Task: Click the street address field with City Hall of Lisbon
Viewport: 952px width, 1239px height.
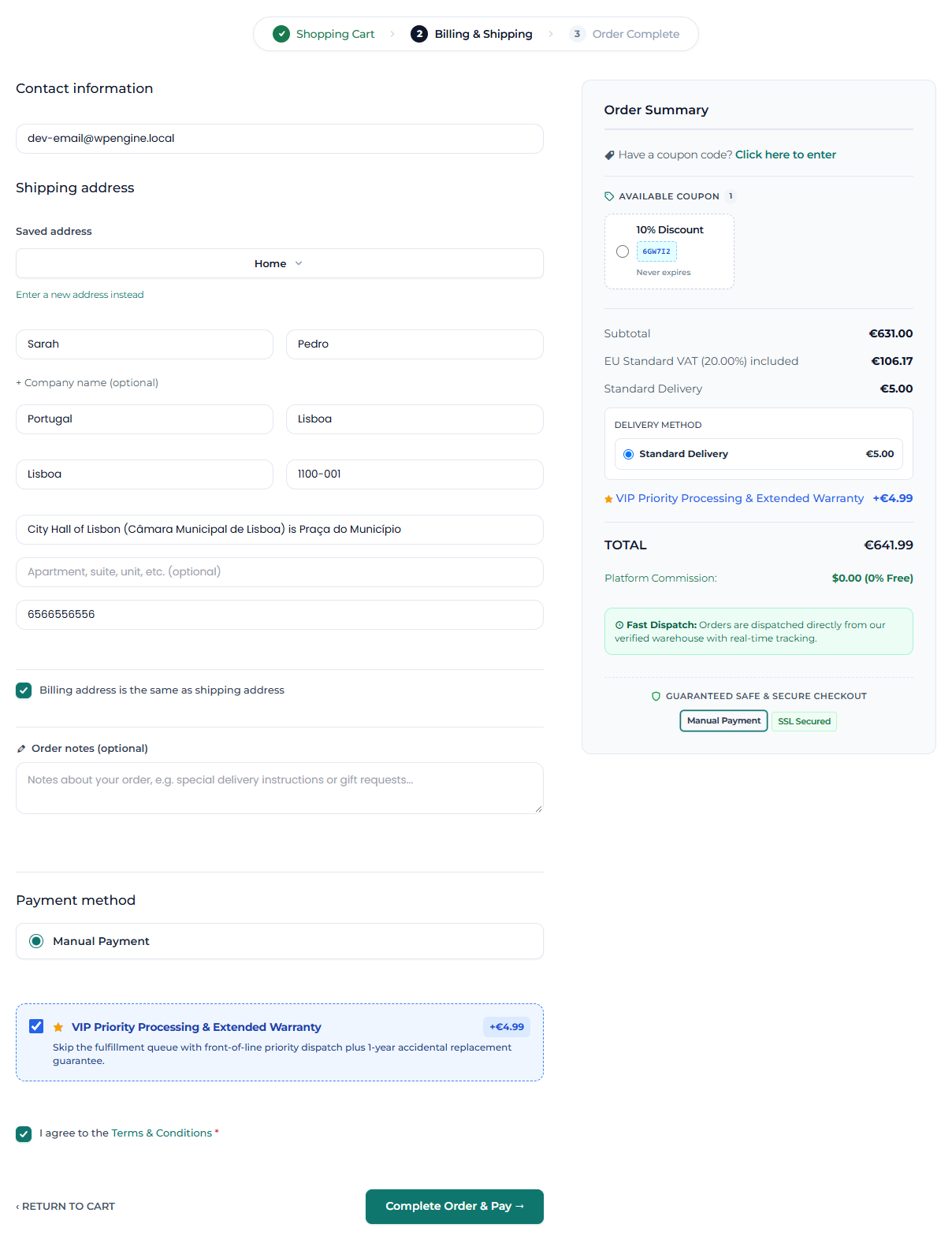Action: (280, 530)
